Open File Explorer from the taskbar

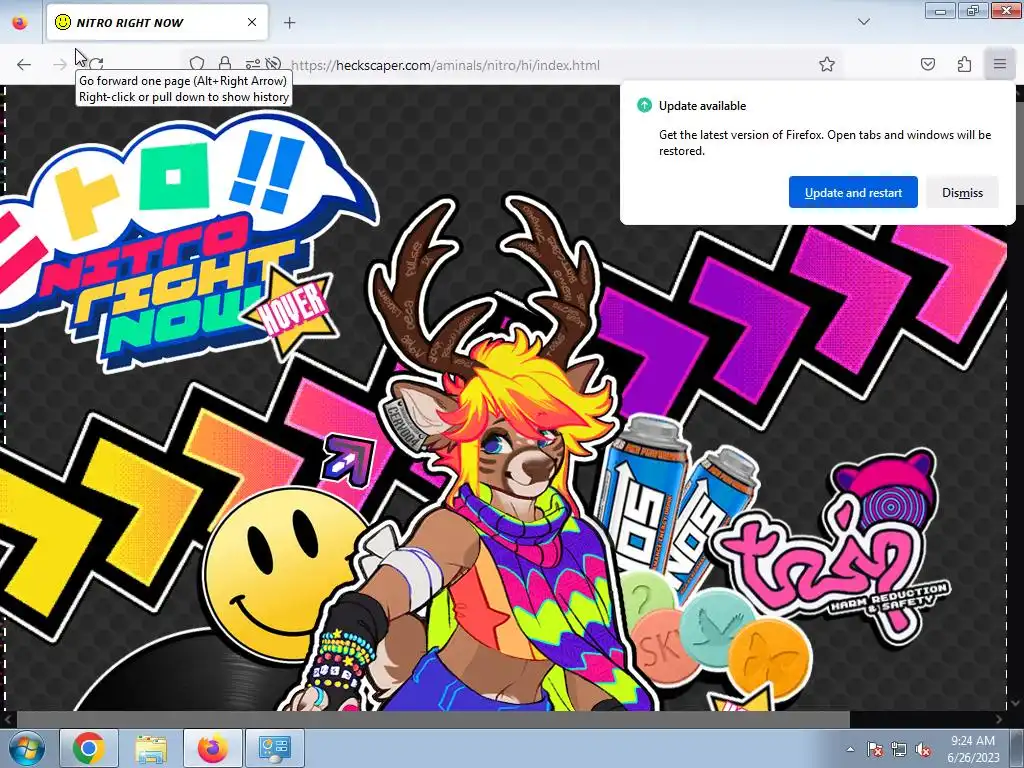click(x=151, y=748)
